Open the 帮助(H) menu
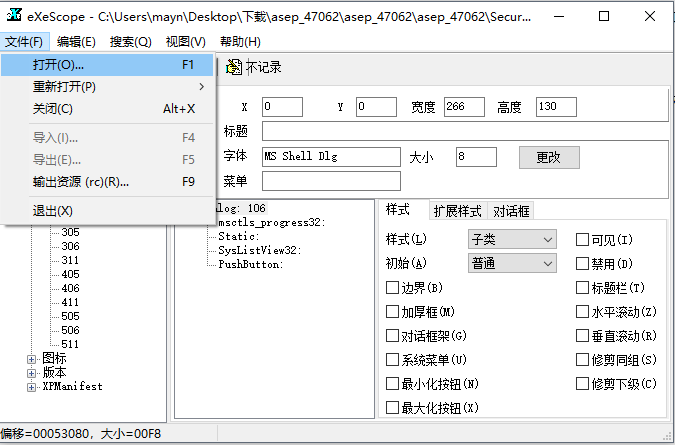The width and height of the screenshot is (675, 445). (x=240, y=42)
